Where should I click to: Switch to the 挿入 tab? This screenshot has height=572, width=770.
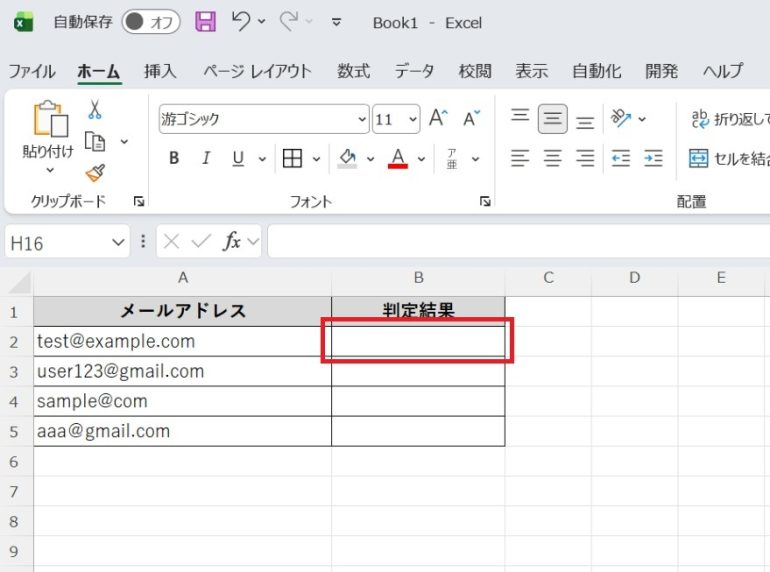pos(160,71)
